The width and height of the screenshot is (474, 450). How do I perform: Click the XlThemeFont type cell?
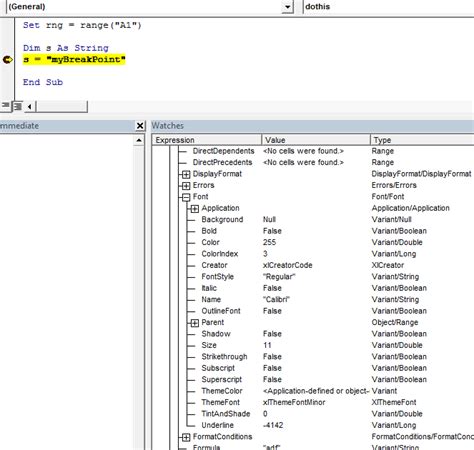pyautogui.click(x=394, y=402)
